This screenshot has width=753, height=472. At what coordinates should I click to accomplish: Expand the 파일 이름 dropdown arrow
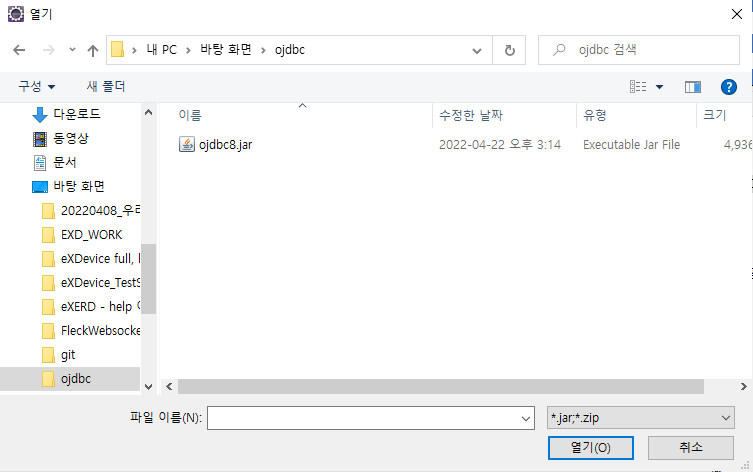click(526, 419)
